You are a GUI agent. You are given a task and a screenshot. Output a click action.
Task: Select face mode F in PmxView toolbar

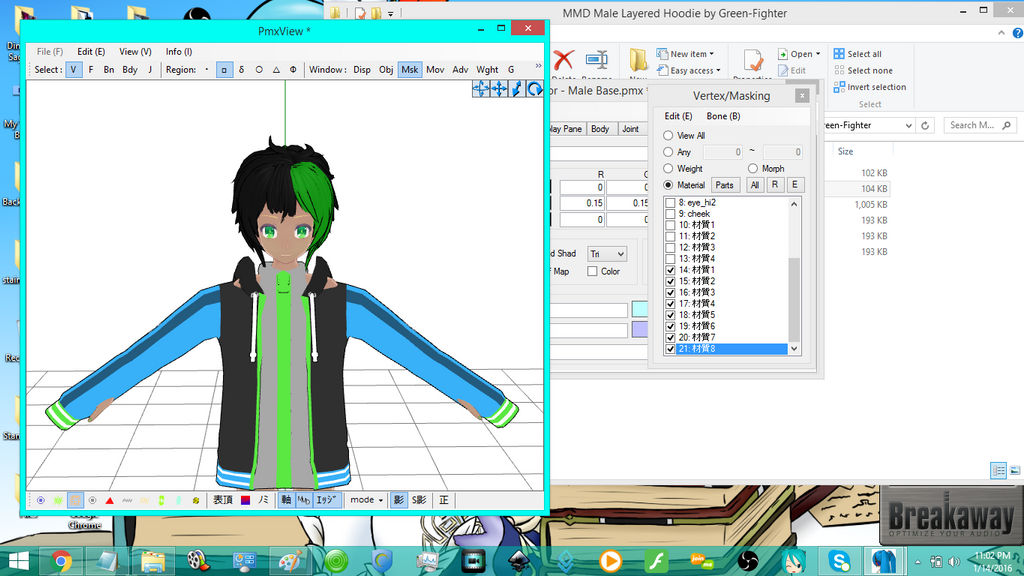(x=91, y=69)
